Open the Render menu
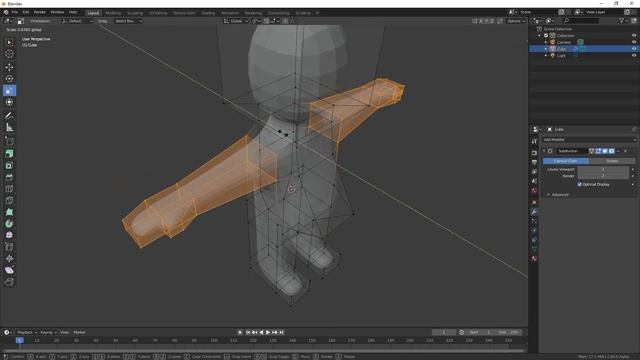640x360 pixels. (40, 12)
